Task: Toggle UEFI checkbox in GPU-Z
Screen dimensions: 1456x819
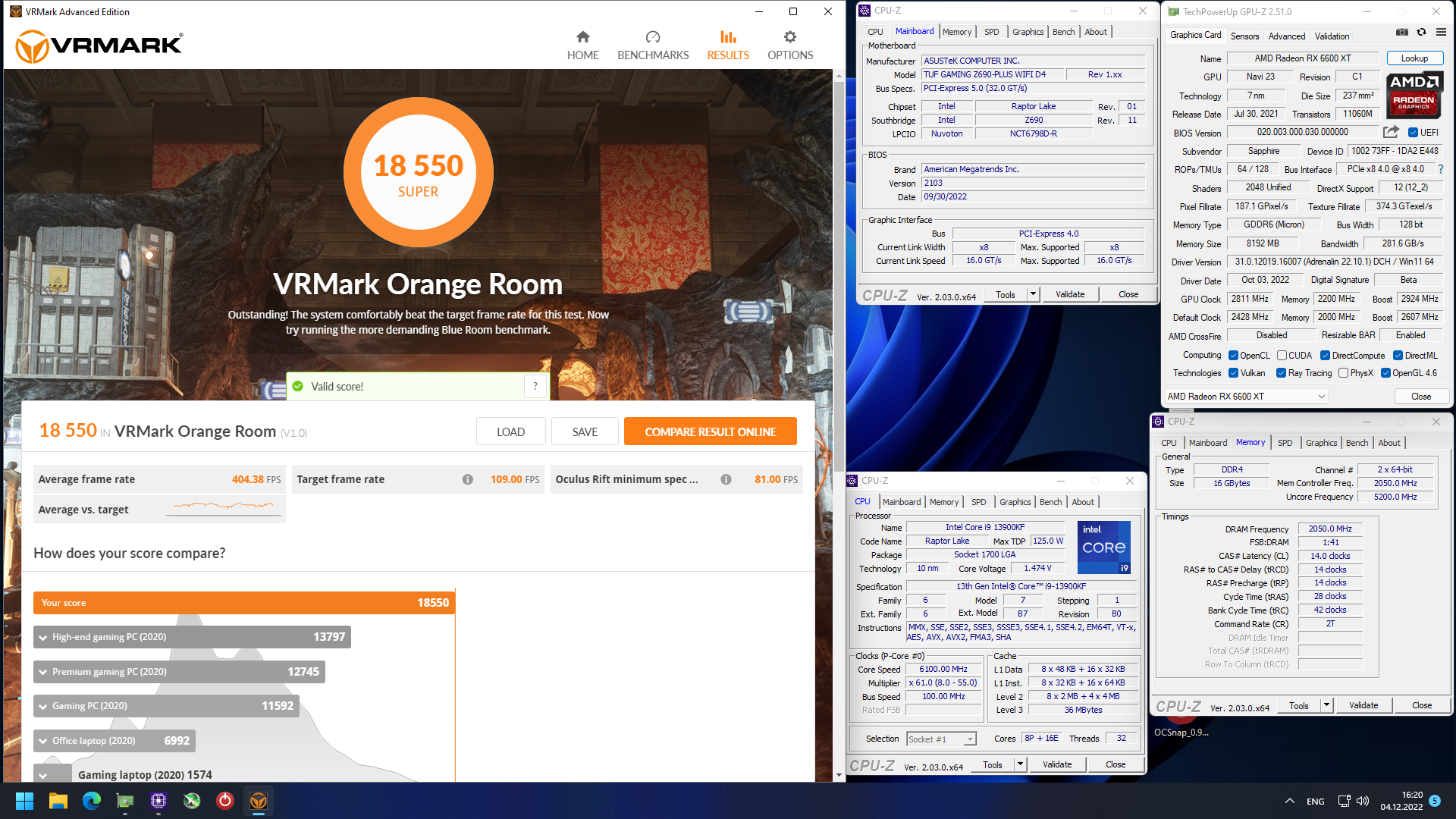Action: pos(1413,132)
